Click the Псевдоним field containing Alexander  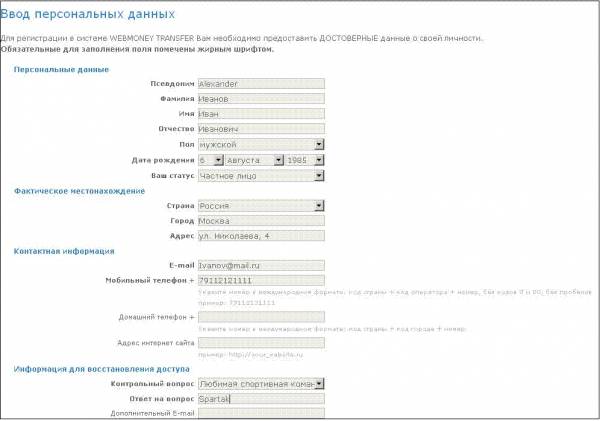coord(261,84)
